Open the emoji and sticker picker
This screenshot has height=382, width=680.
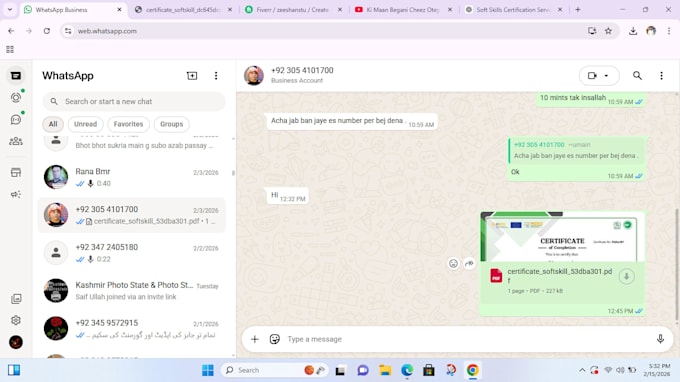point(275,339)
